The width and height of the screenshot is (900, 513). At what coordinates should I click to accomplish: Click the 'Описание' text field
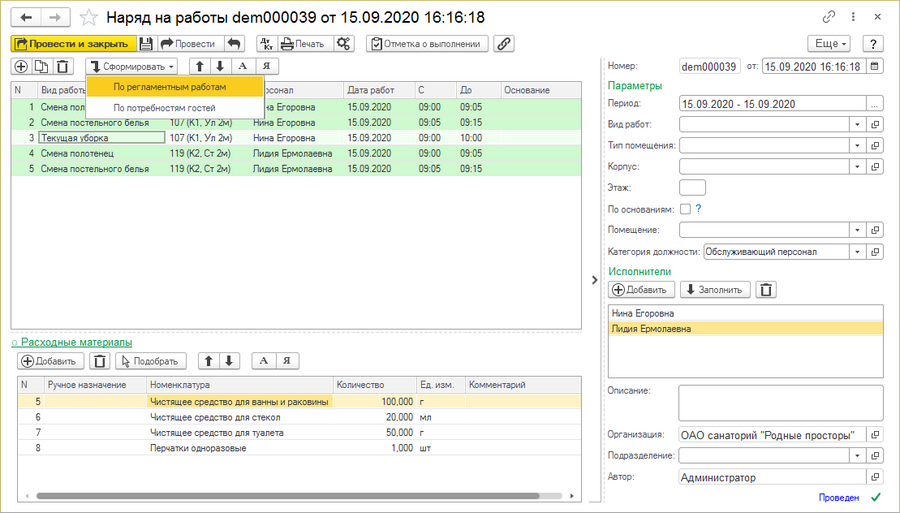point(780,402)
